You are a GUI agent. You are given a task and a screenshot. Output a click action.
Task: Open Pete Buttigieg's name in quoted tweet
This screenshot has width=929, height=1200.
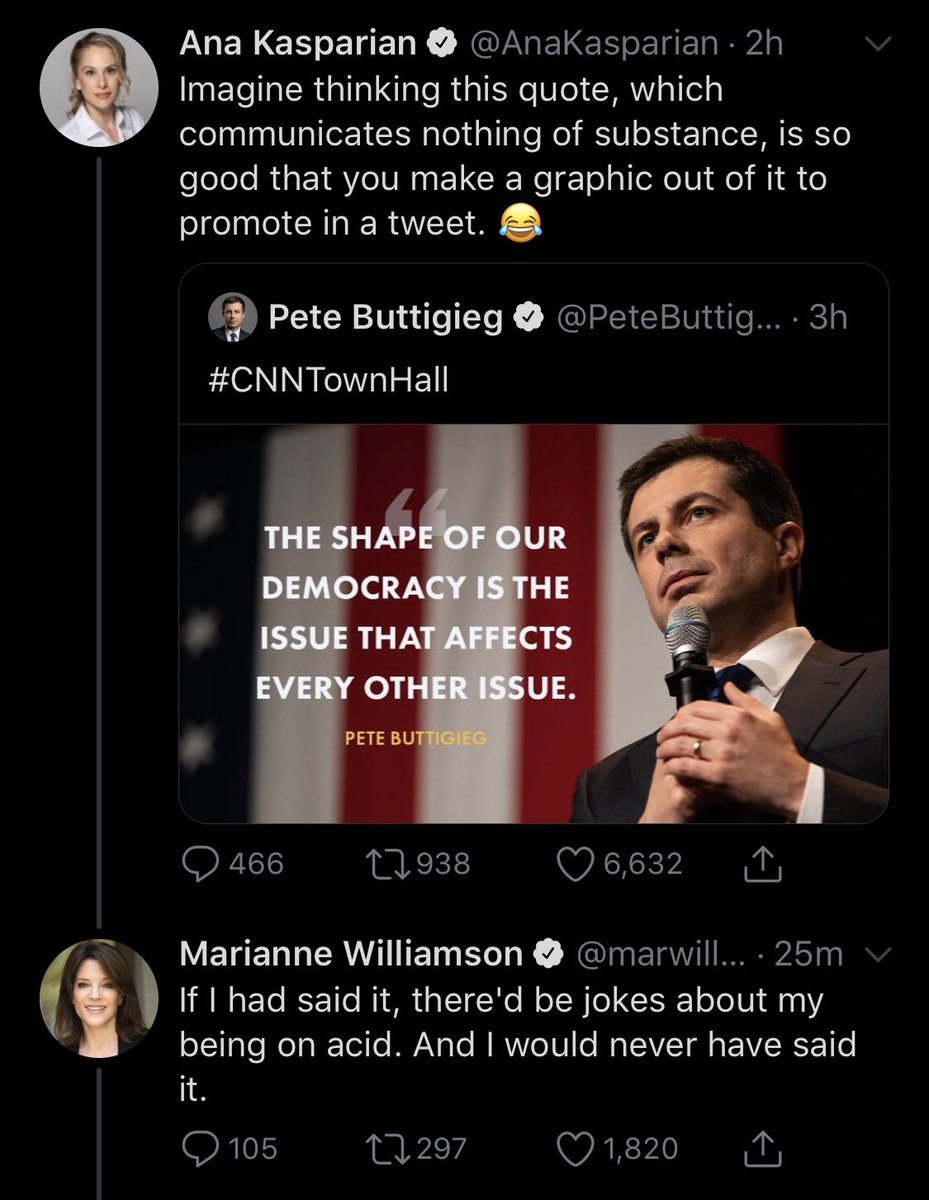coord(386,318)
